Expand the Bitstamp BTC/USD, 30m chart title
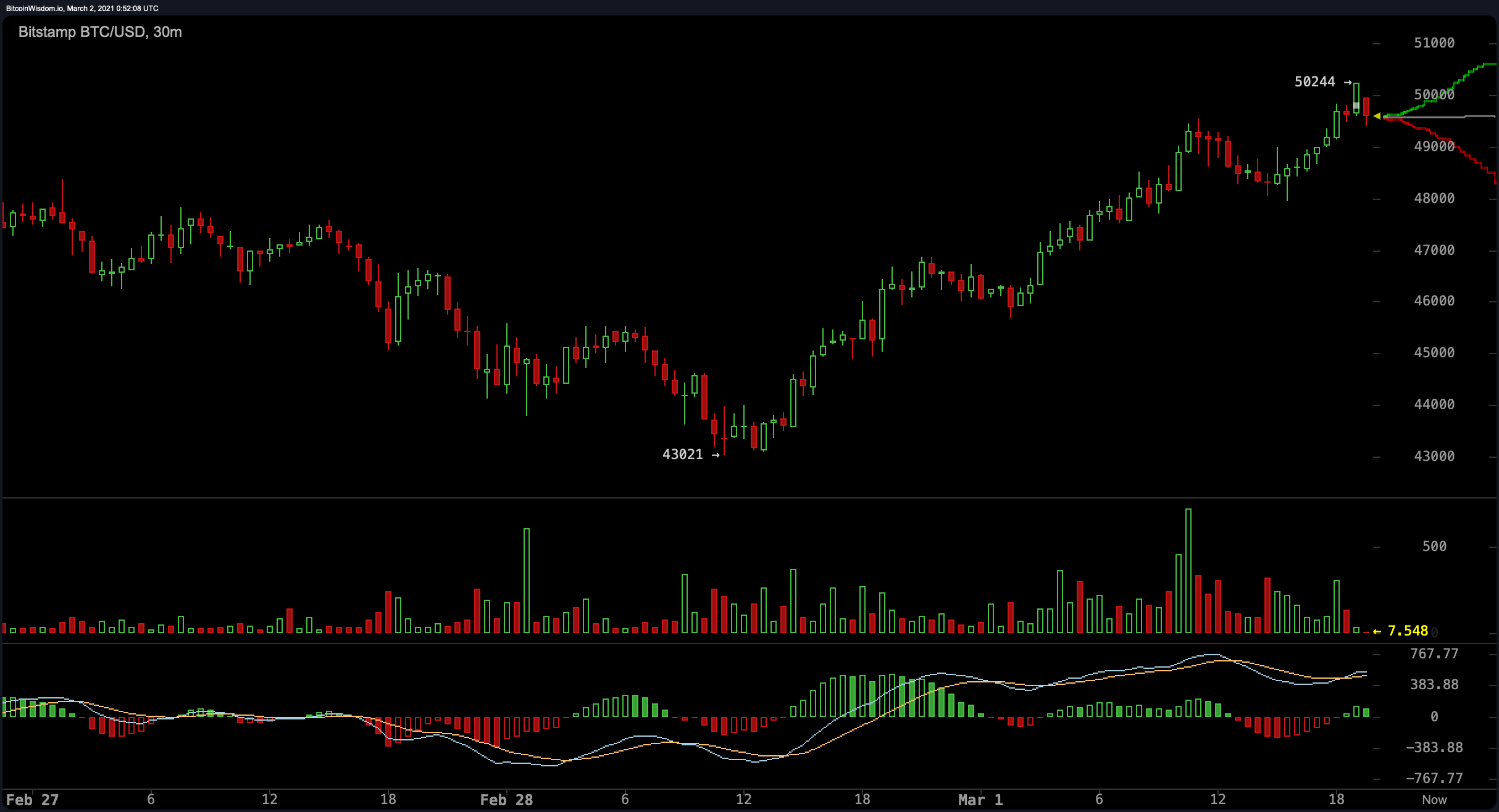Screen dimensions: 1499x812 (99, 33)
